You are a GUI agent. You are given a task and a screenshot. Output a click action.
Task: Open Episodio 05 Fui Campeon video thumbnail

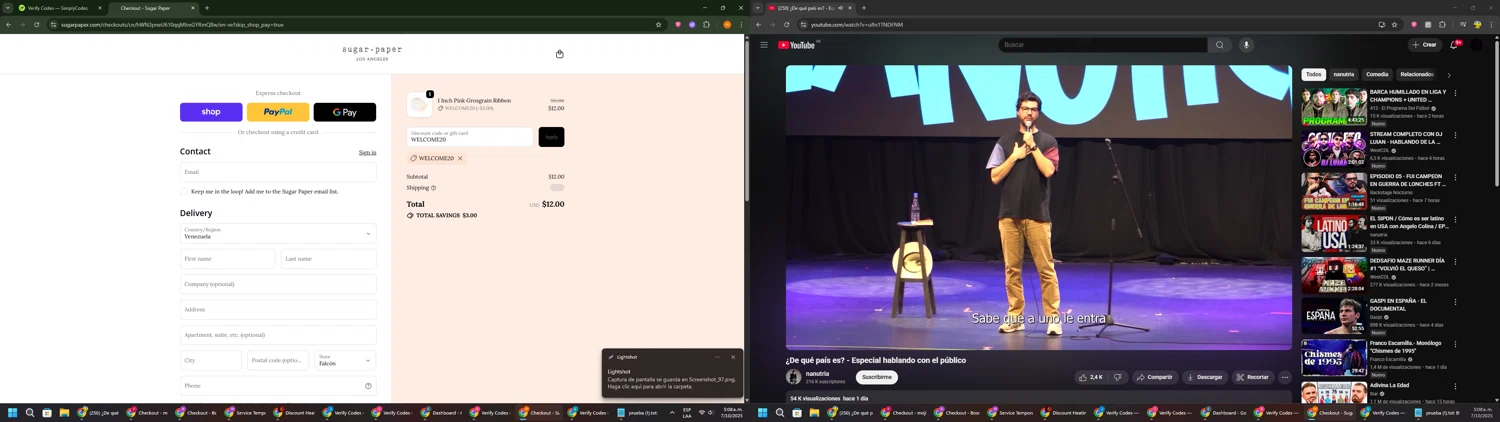click(x=1334, y=191)
